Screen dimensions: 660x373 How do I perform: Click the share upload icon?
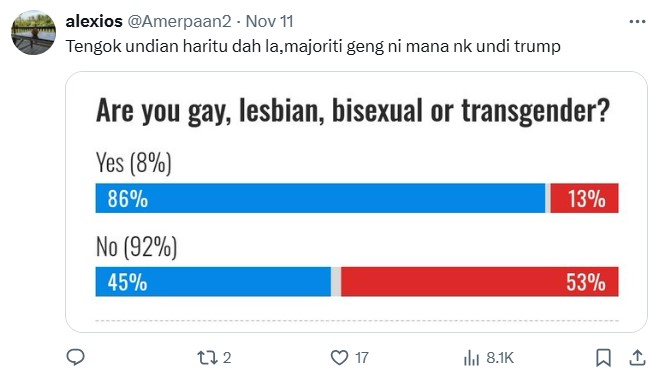coord(637,358)
